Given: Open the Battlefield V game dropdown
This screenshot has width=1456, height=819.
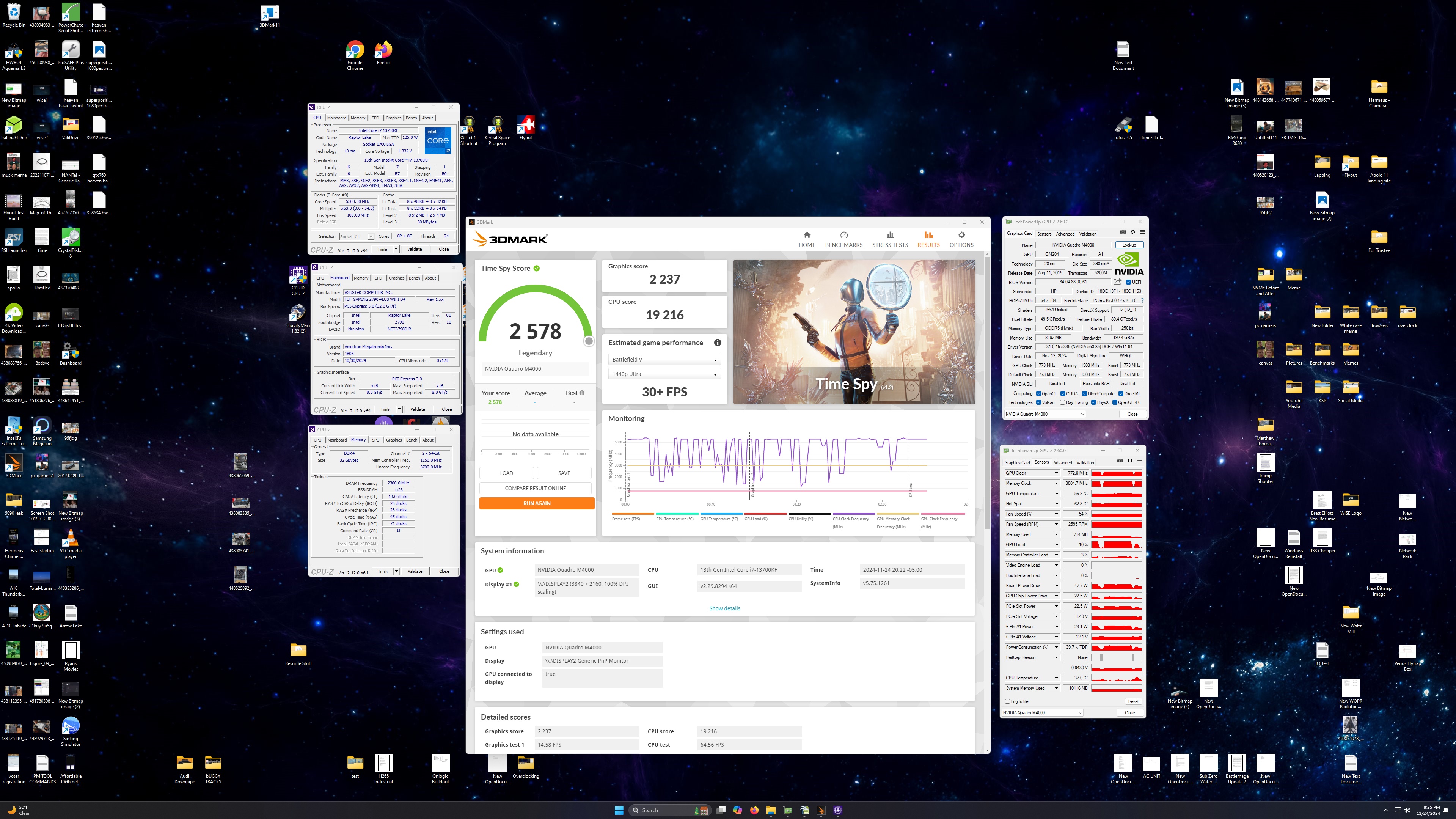Looking at the screenshot, I should pos(664,360).
